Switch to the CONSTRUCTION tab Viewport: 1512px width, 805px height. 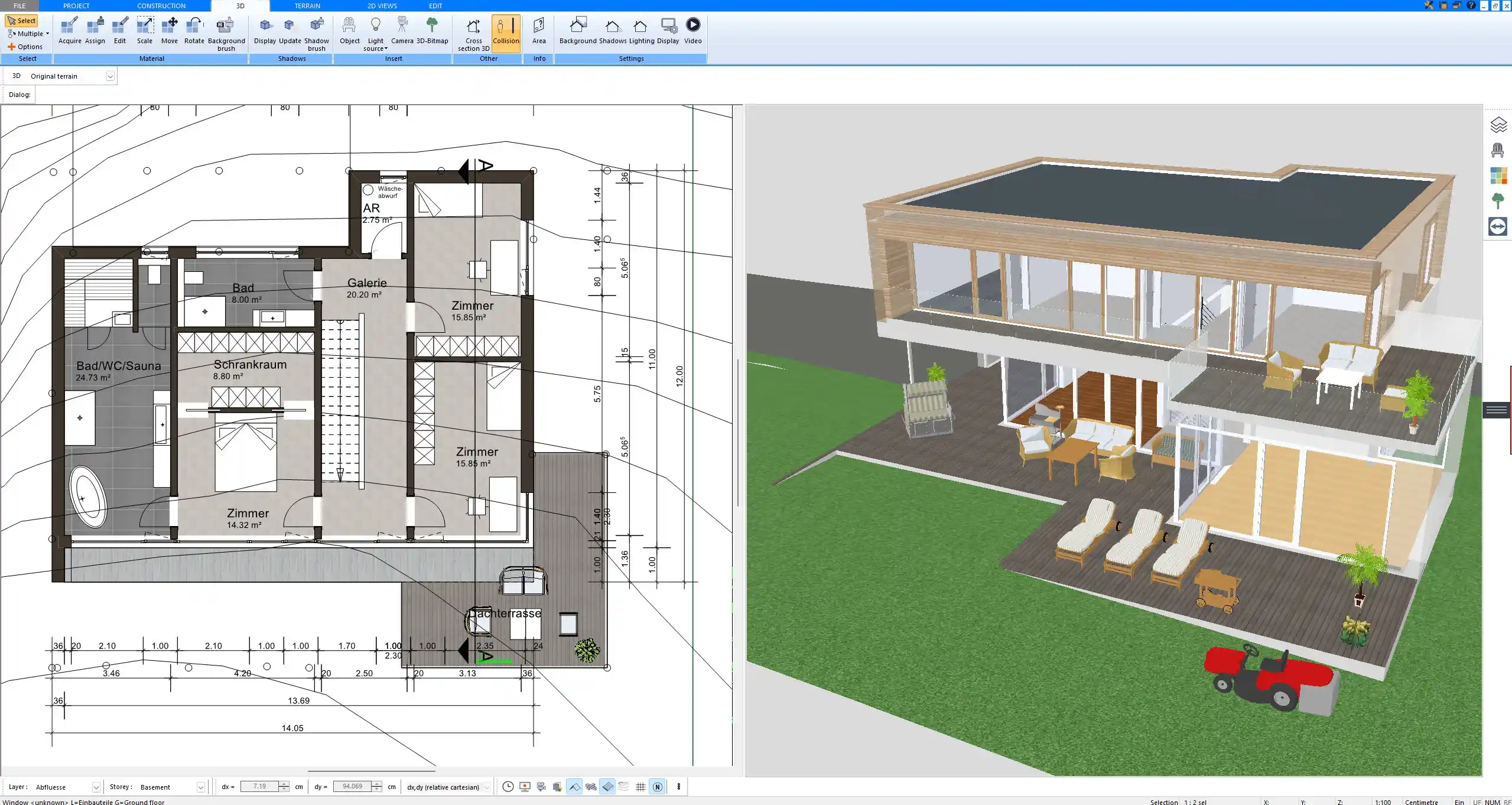161,5
